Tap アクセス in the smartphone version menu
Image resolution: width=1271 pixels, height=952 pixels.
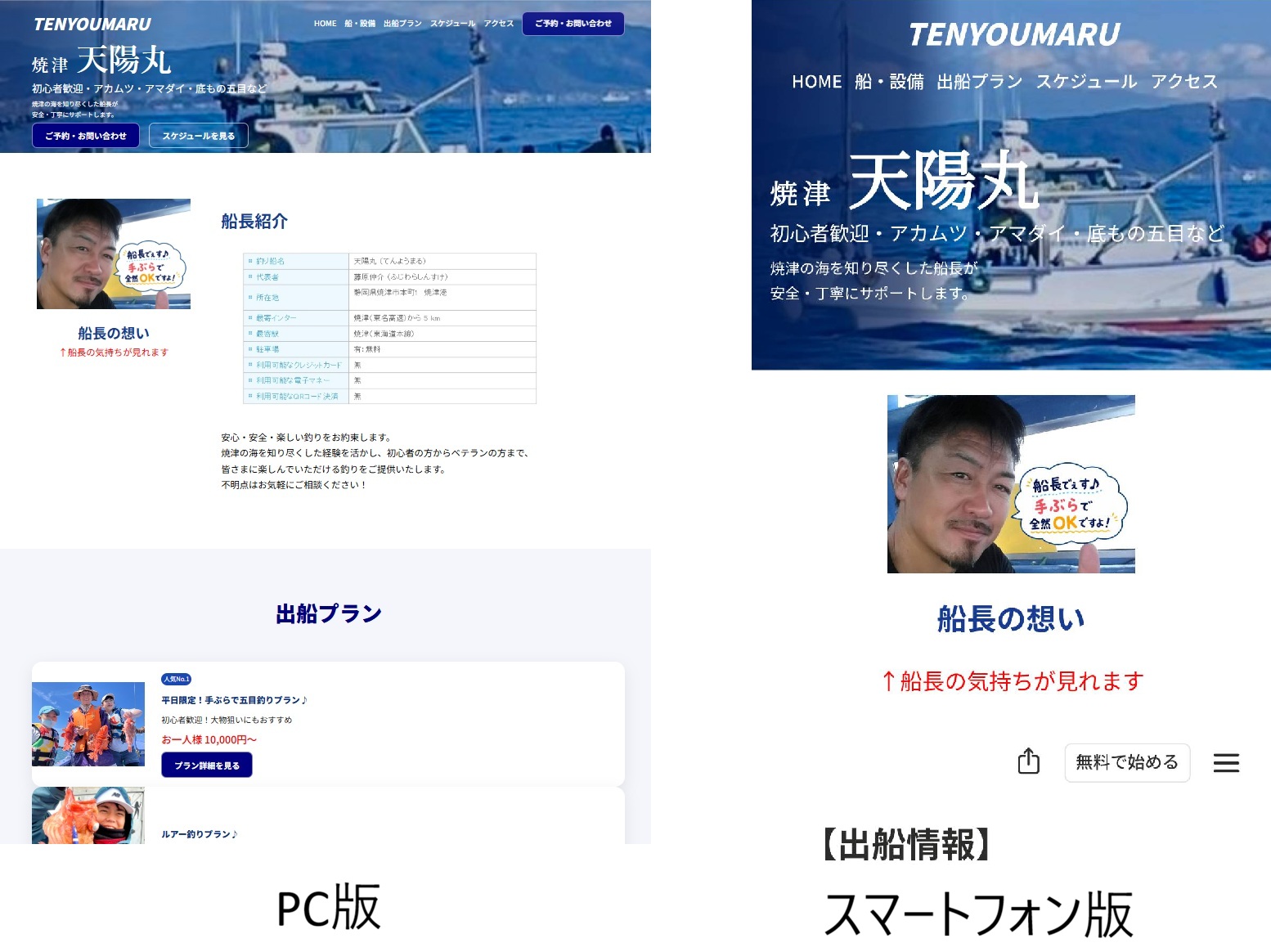[x=1184, y=82]
